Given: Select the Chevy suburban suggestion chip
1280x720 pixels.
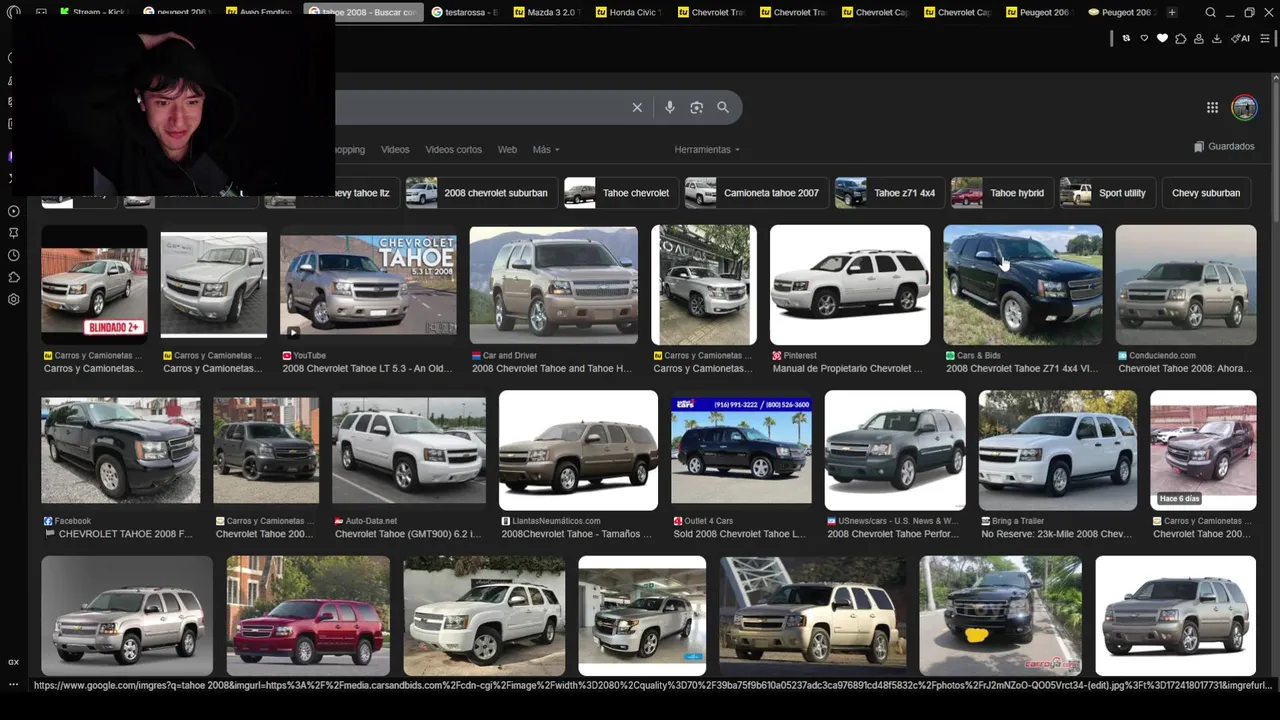Looking at the screenshot, I should point(1206,193).
